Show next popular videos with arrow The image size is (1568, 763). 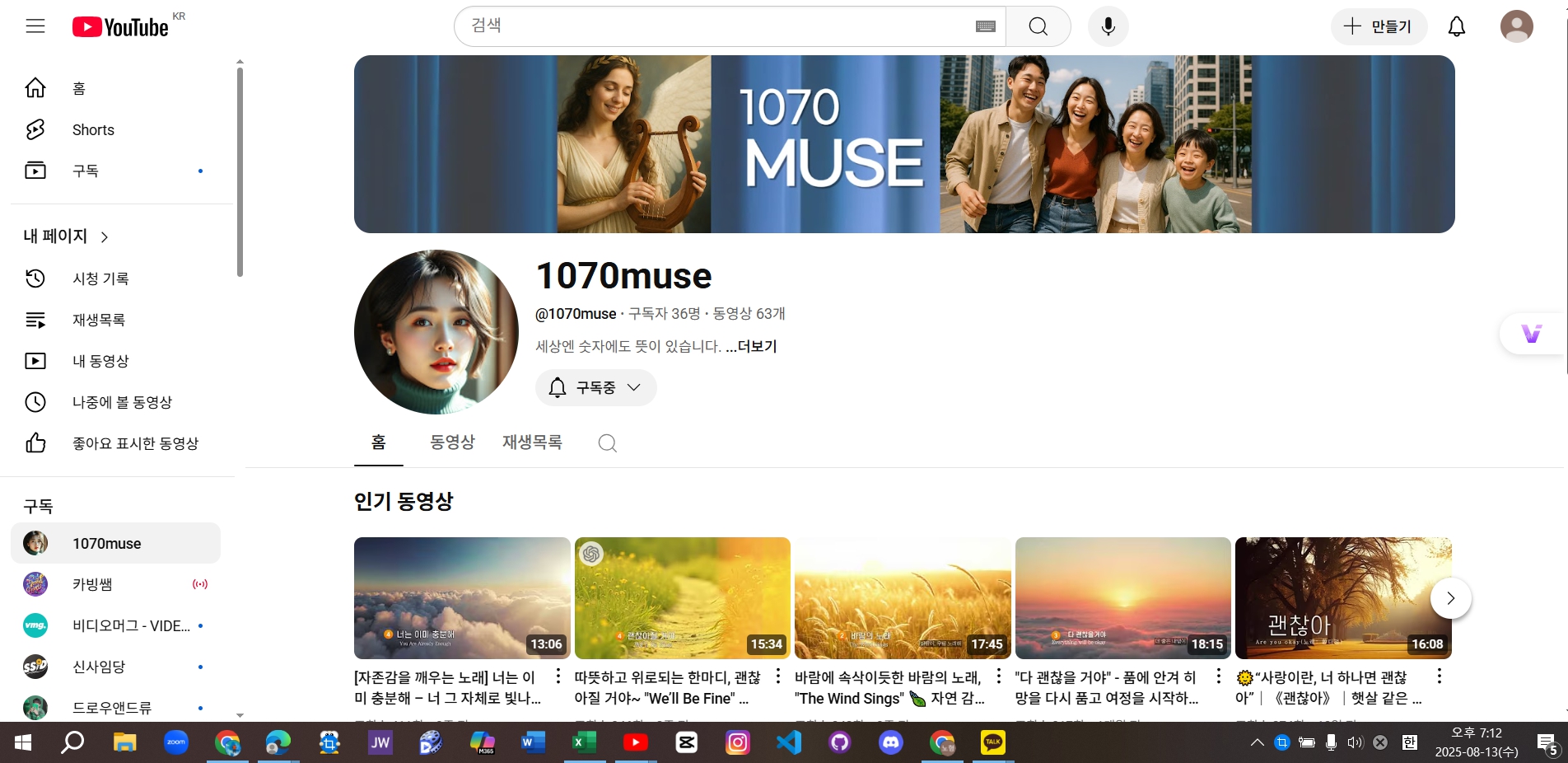1451,598
